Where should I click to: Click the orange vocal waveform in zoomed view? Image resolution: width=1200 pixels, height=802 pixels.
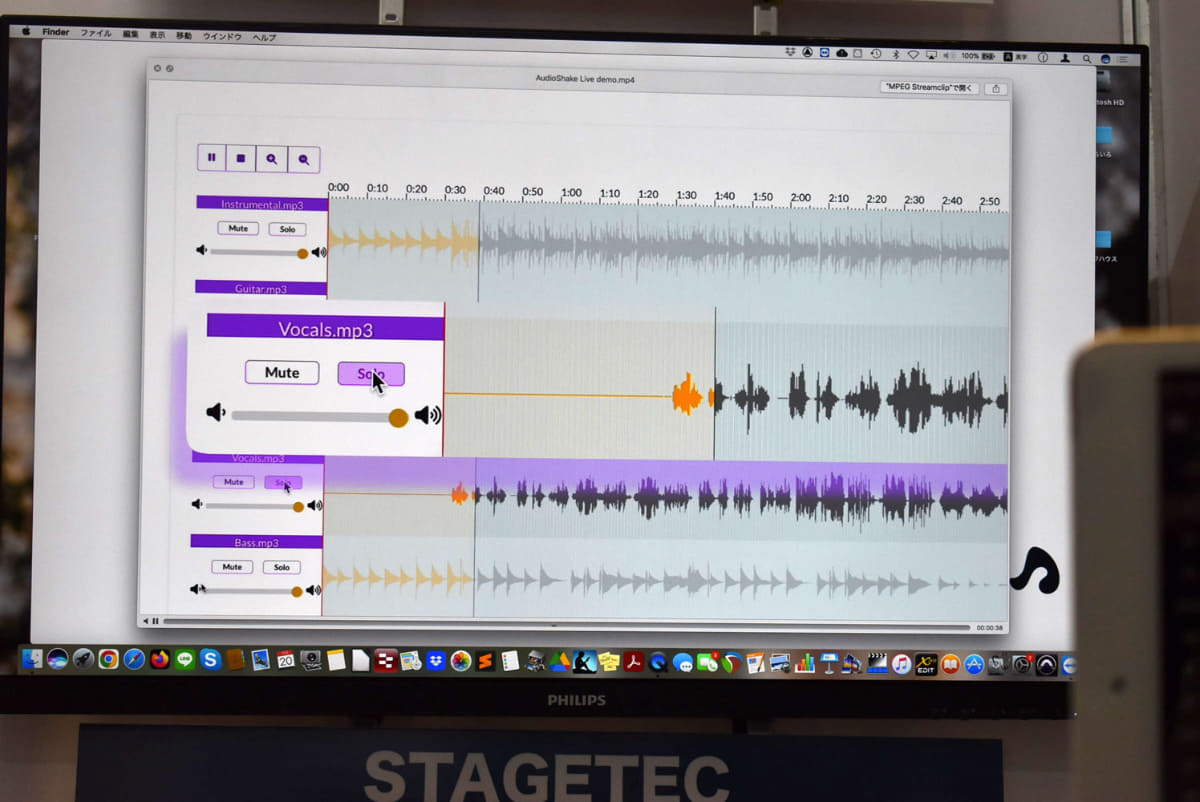(687, 395)
